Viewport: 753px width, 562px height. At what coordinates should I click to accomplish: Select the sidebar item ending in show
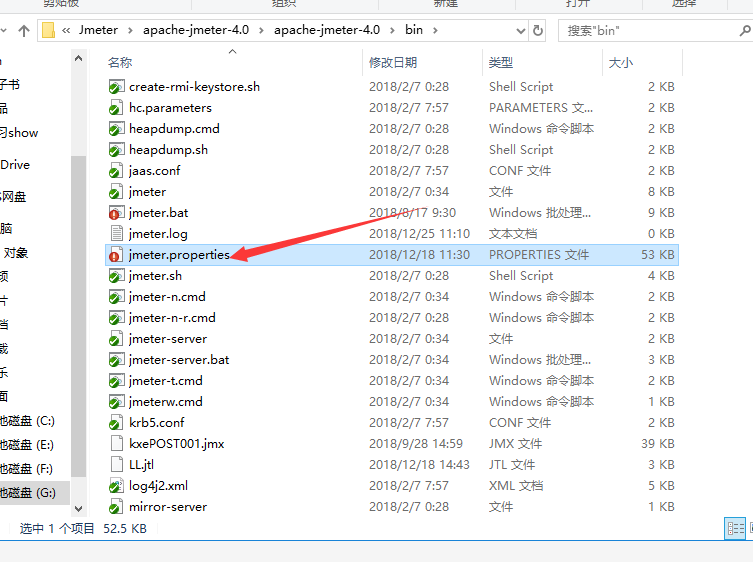tap(19, 133)
